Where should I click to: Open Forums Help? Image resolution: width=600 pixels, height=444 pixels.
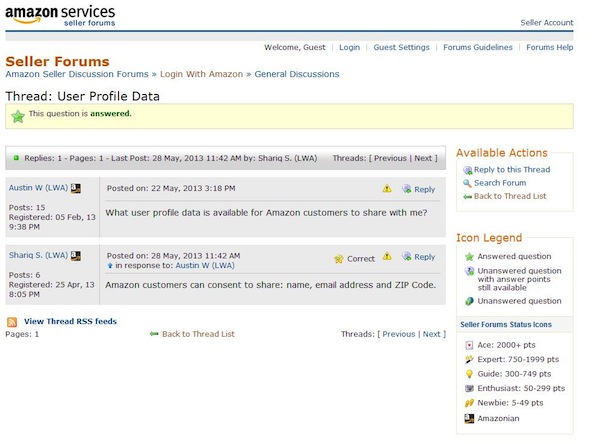pyautogui.click(x=549, y=47)
